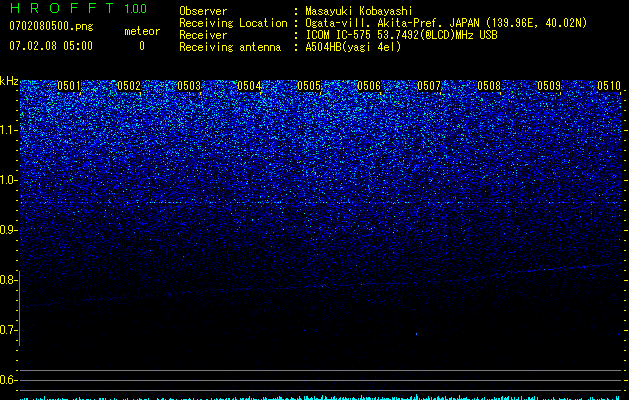Click the 1.1 frequency axis label
The width and height of the screenshot is (629, 400).
coord(8,130)
